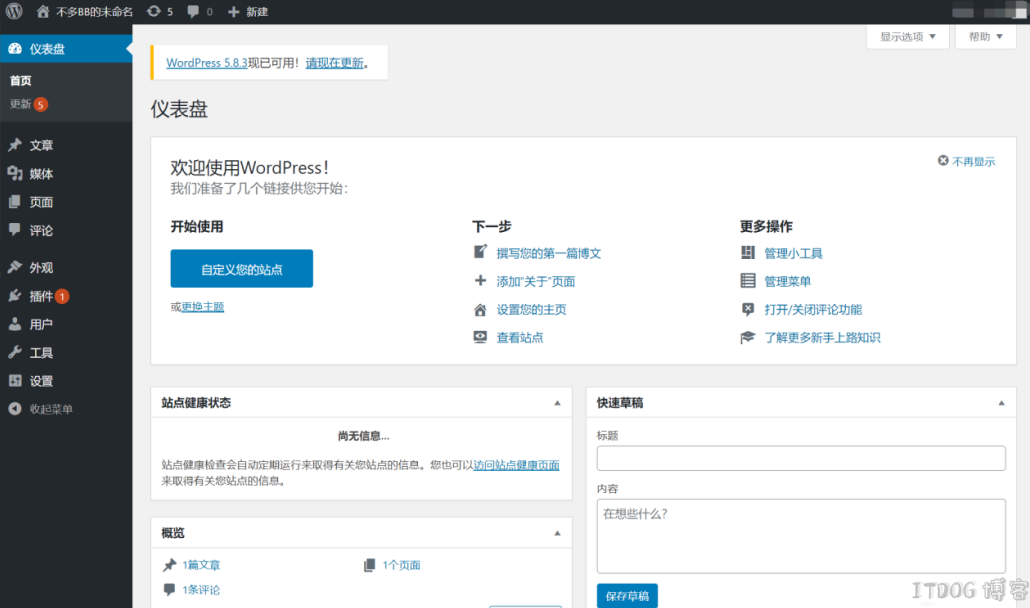The height and width of the screenshot is (608, 1030).
Task: Open the 首页 submenu item
Action: (x=21, y=81)
